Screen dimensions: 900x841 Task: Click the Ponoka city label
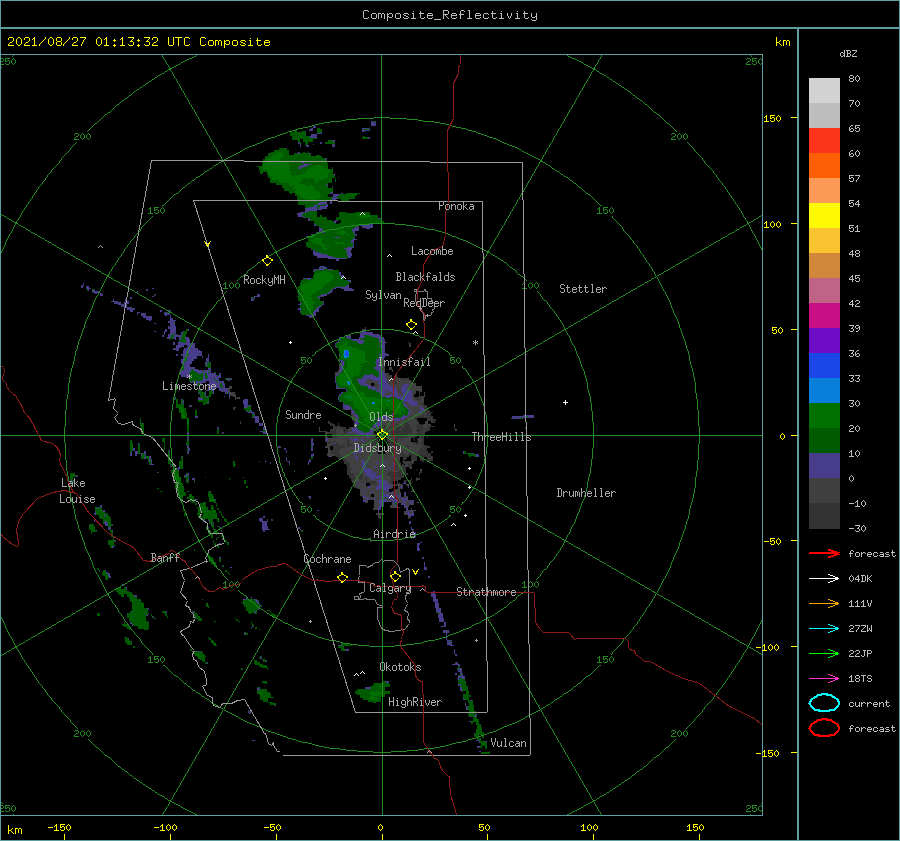[456, 206]
